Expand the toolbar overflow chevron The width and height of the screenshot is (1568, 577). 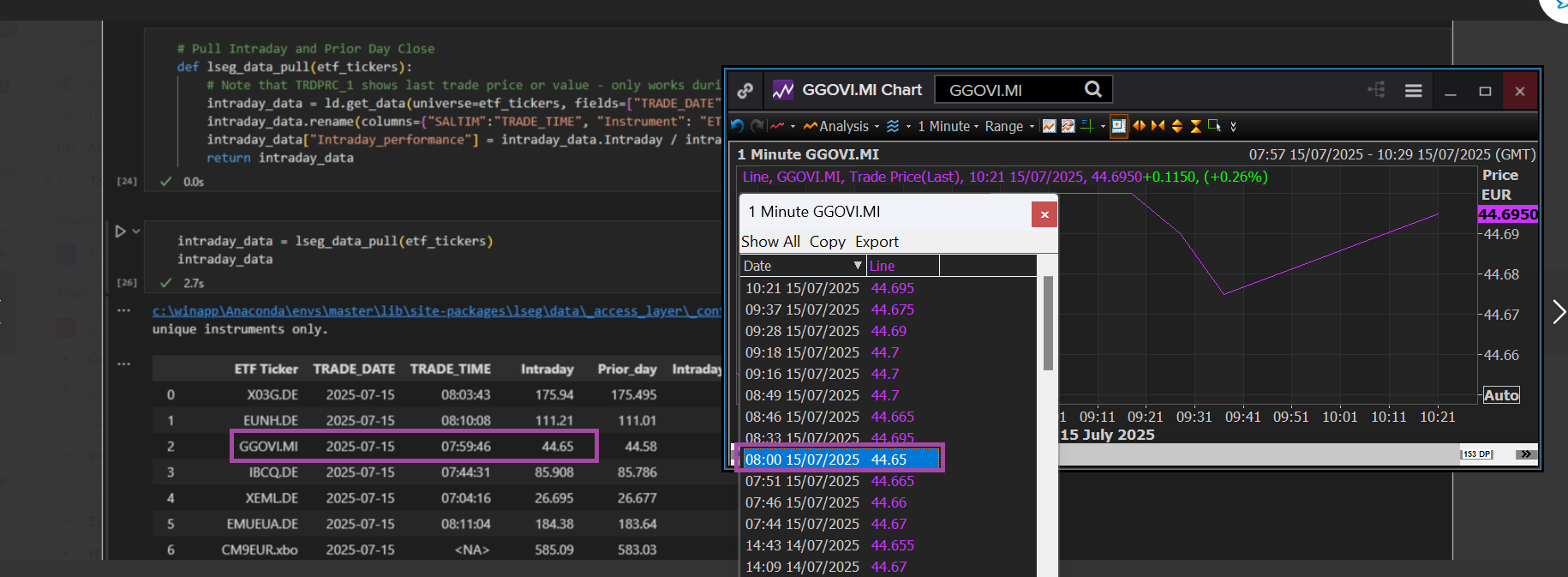click(x=1233, y=127)
